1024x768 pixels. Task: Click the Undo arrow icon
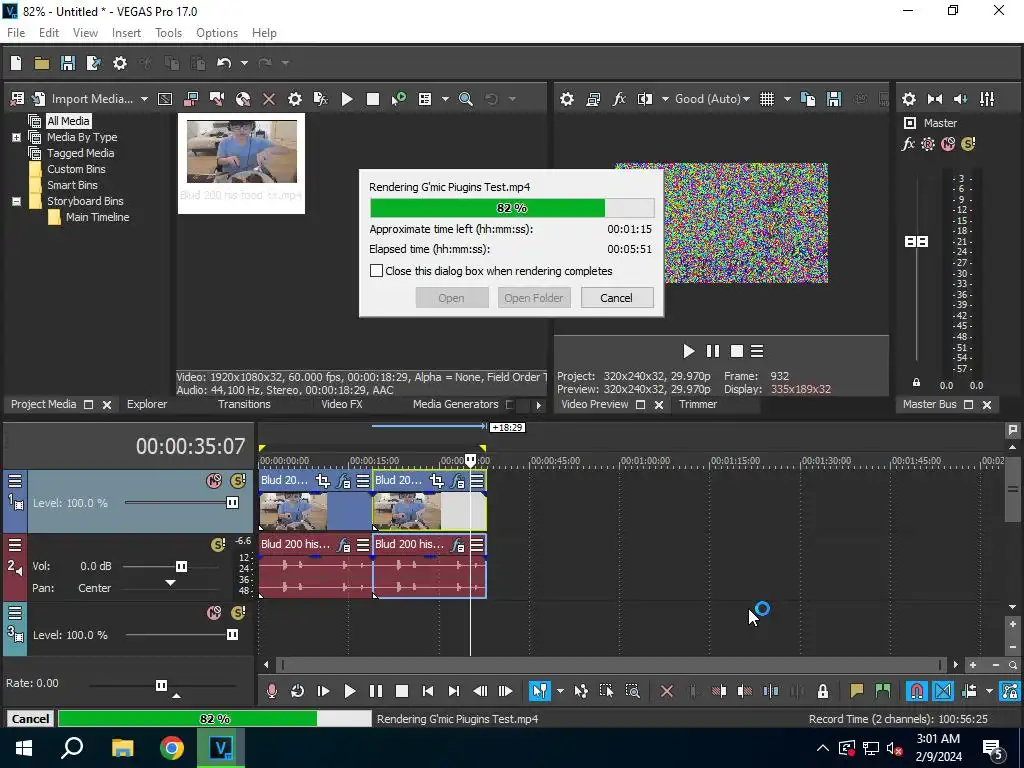(224, 63)
